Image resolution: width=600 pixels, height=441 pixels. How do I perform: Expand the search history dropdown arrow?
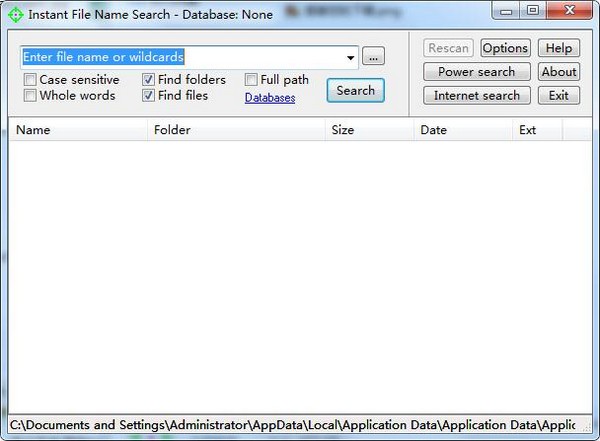point(351,58)
